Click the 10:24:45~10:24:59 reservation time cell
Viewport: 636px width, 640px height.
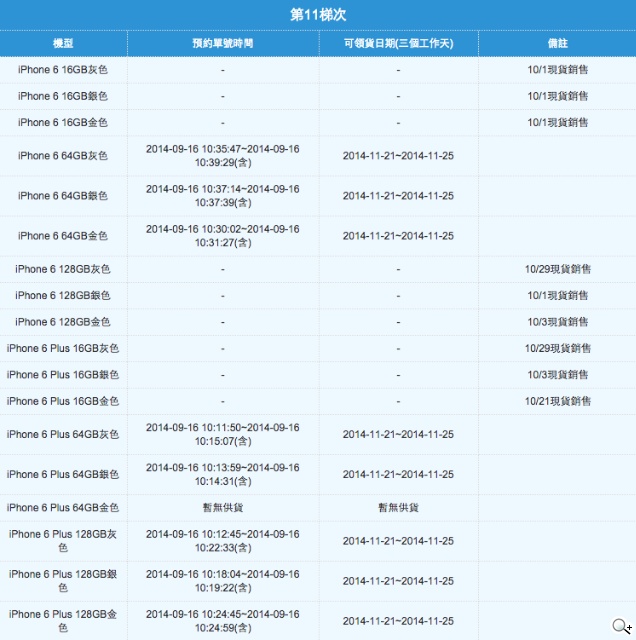click(223, 621)
